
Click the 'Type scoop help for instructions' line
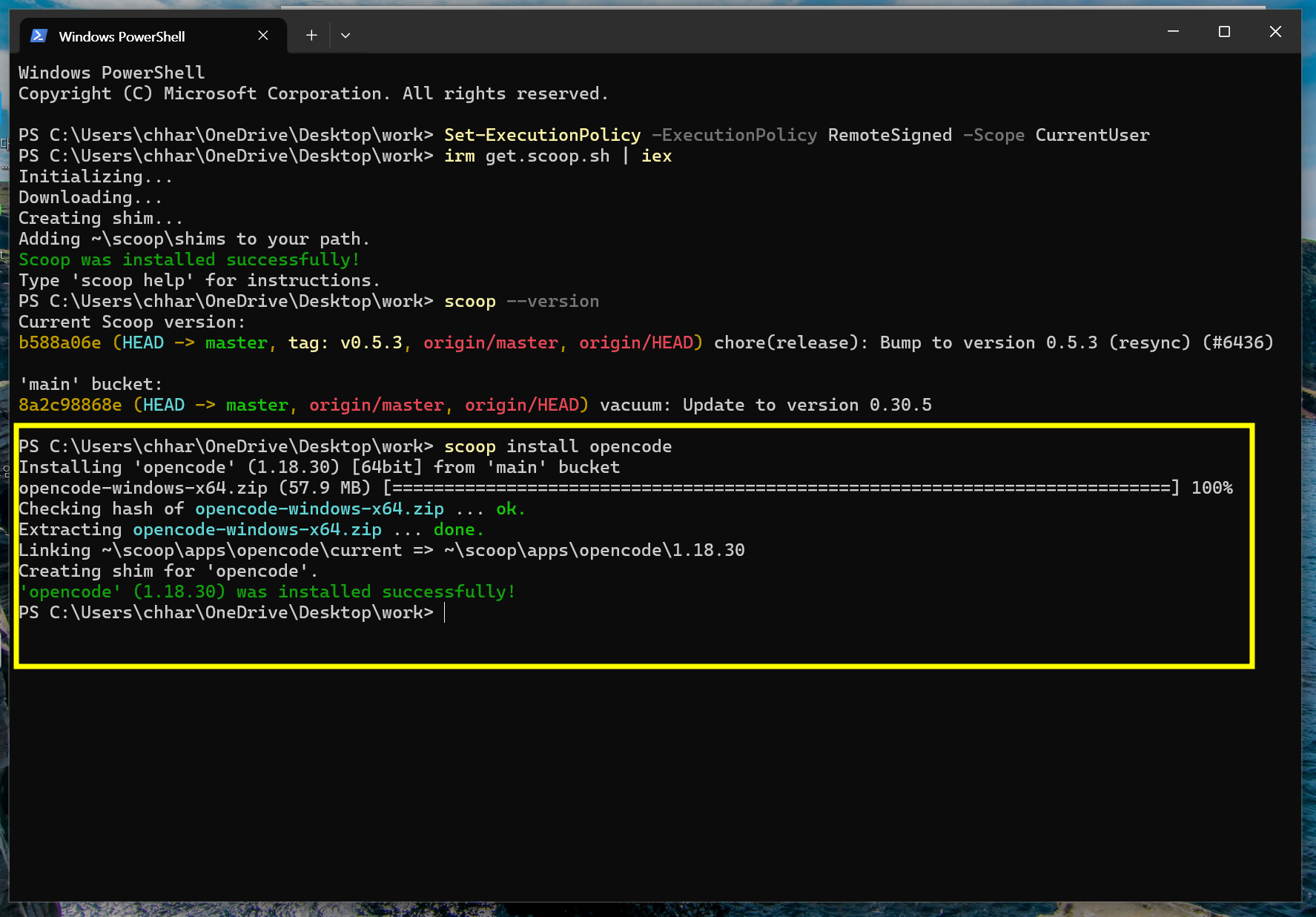(x=199, y=280)
